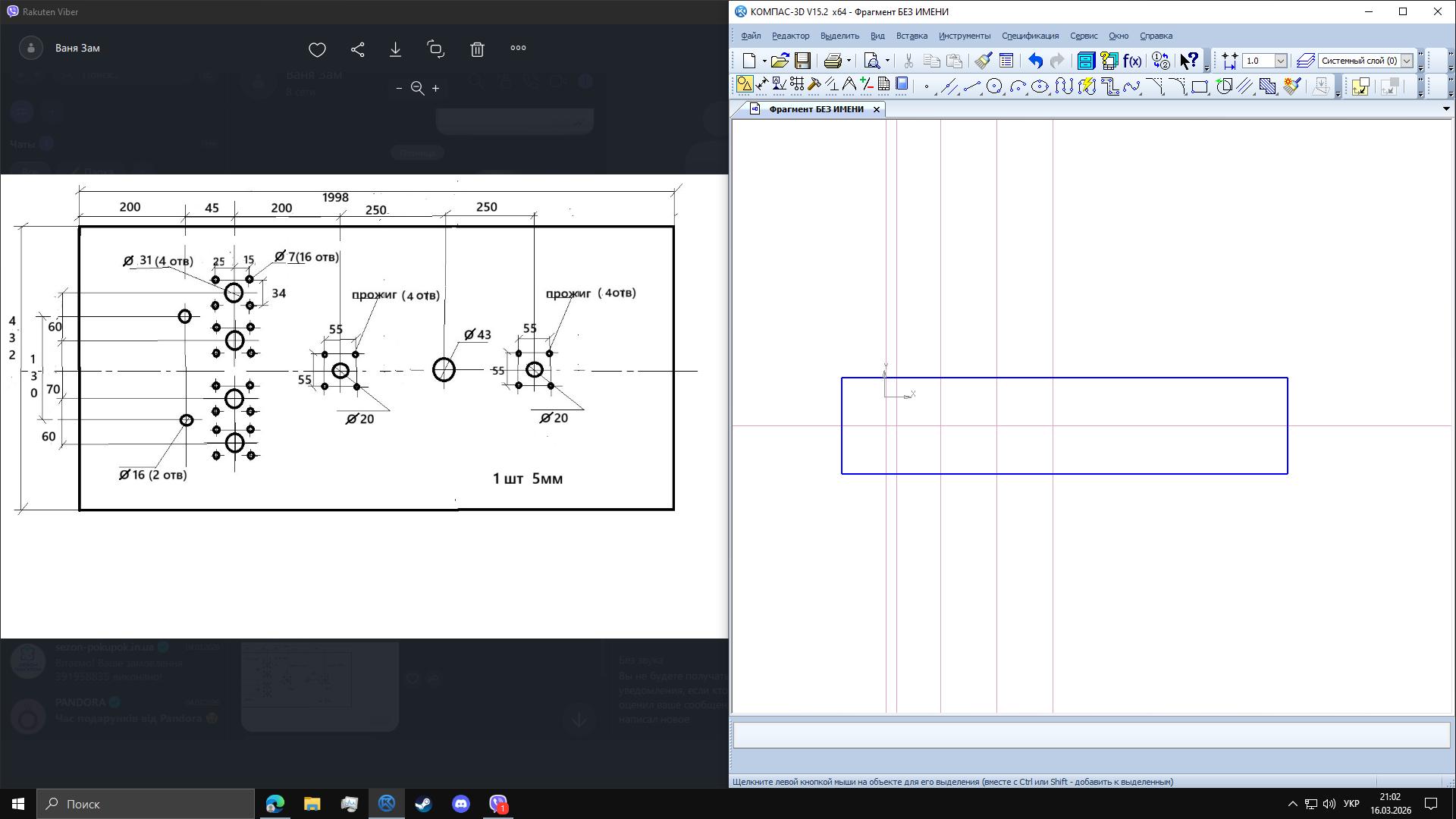
Task: Close the Фрагмент БЕЗ ИМЕНИ tab
Action: click(x=876, y=109)
